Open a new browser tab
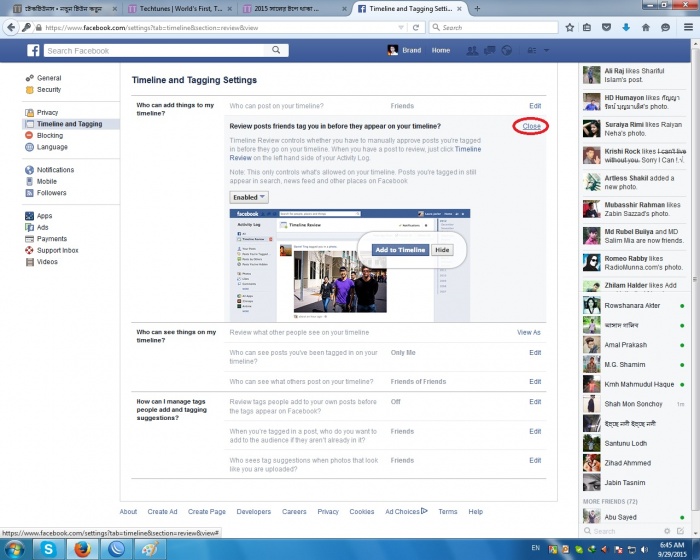This screenshot has height=560, width=700. (x=477, y=8)
